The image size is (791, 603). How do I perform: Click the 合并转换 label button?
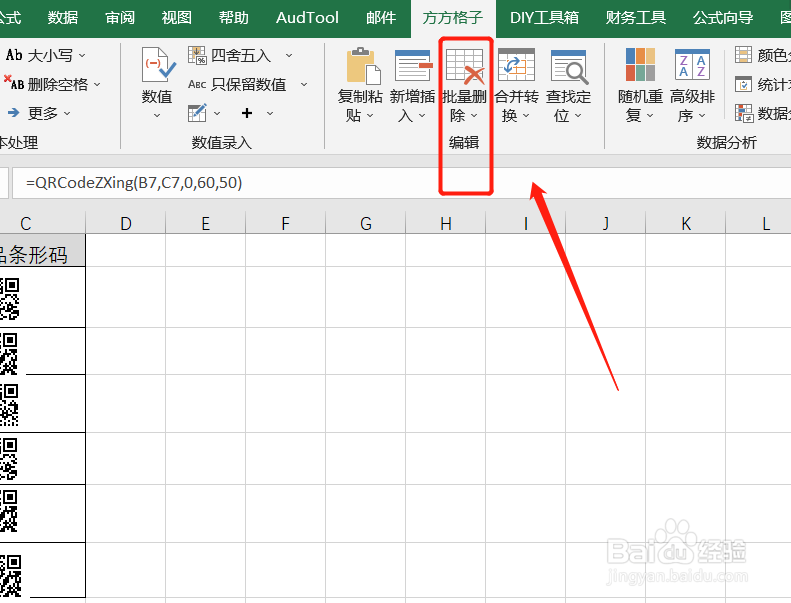coord(517,106)
